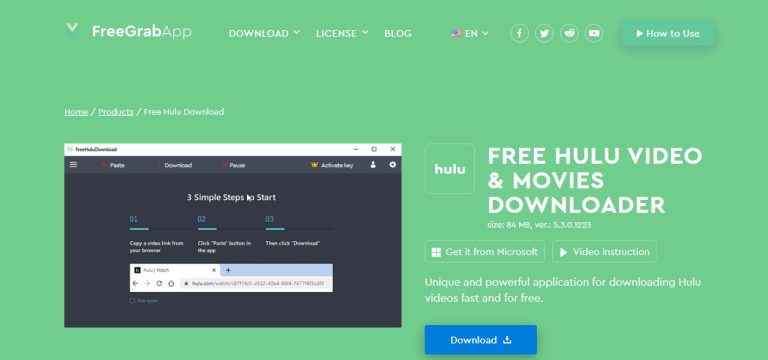The image size is (768, 360).
Task: Click the FREE HULU VIDEO & MOVIES DOWNLOADER heading
Action: [595, 181]
